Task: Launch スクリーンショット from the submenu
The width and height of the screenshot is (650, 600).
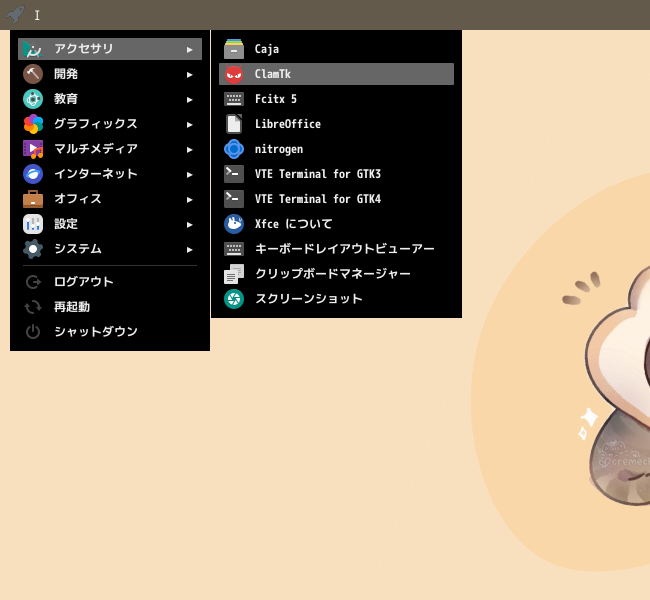Action: click(336, 299)
